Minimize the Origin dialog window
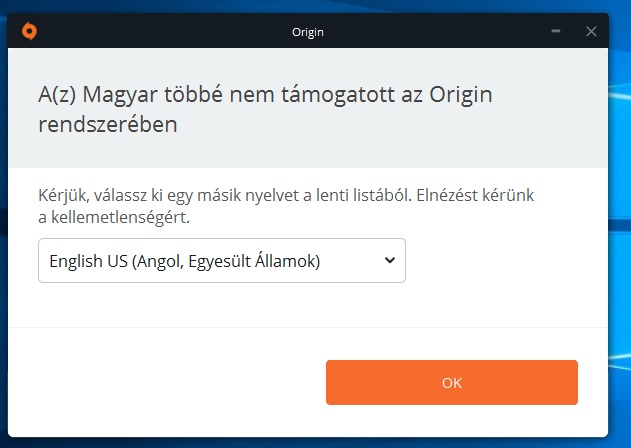 coord(556,31)
